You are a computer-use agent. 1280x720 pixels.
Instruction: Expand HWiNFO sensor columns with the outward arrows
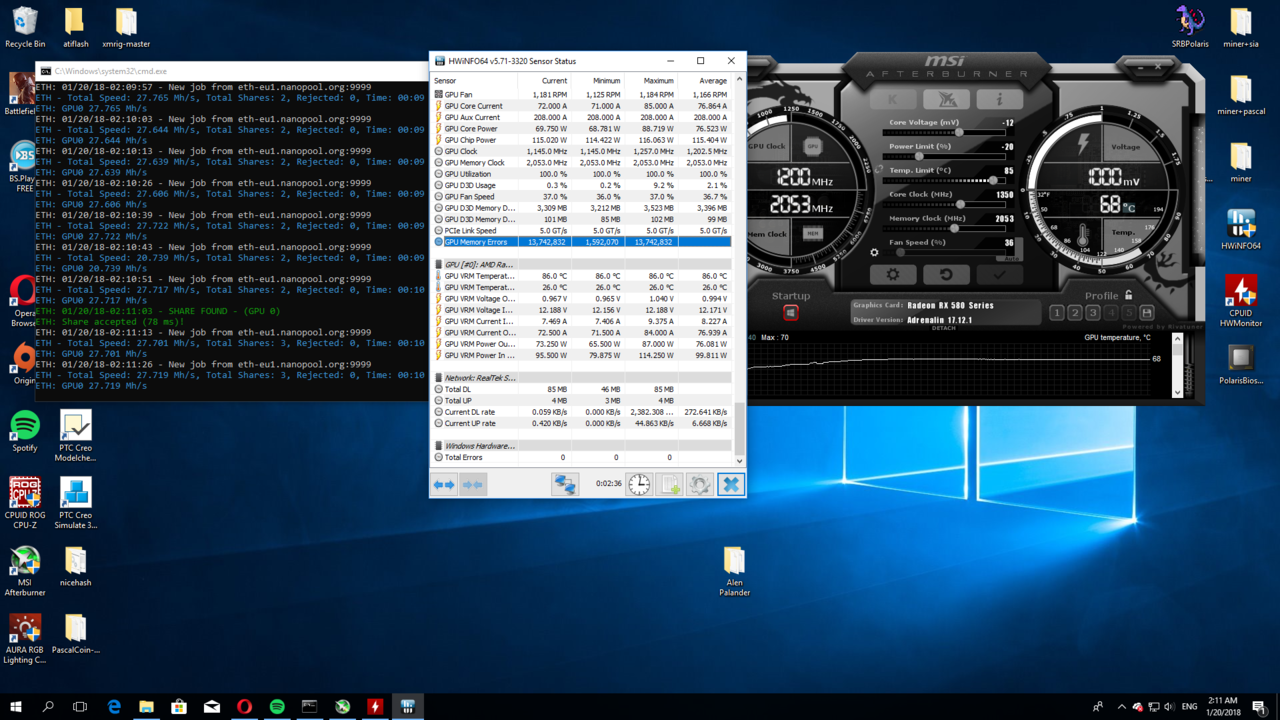tap(443, 484)
